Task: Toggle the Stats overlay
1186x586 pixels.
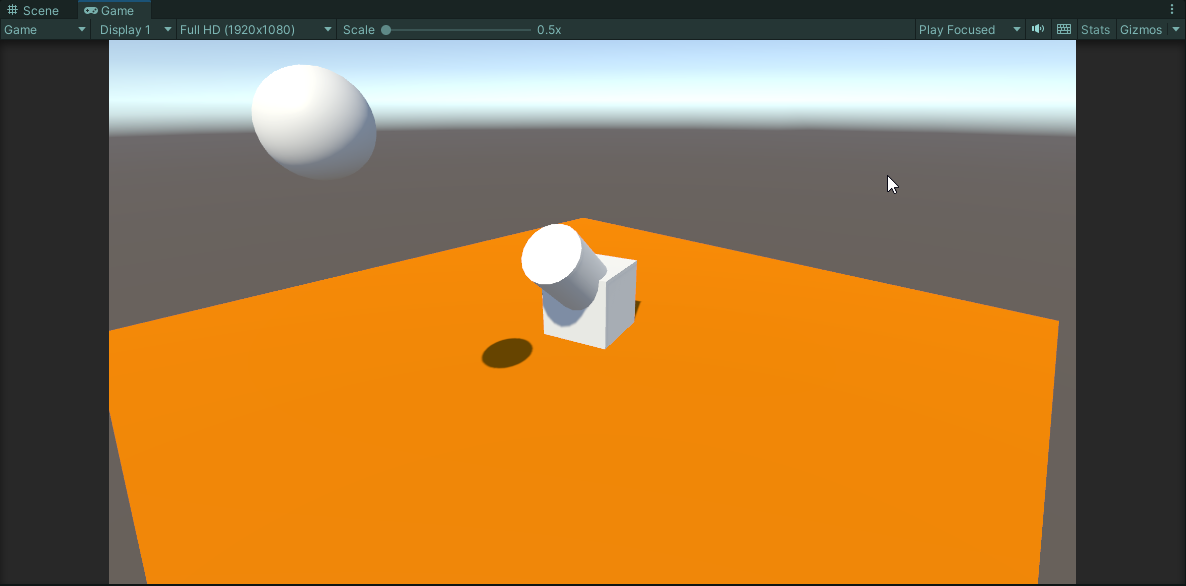Action: [x=1094, y=29]
